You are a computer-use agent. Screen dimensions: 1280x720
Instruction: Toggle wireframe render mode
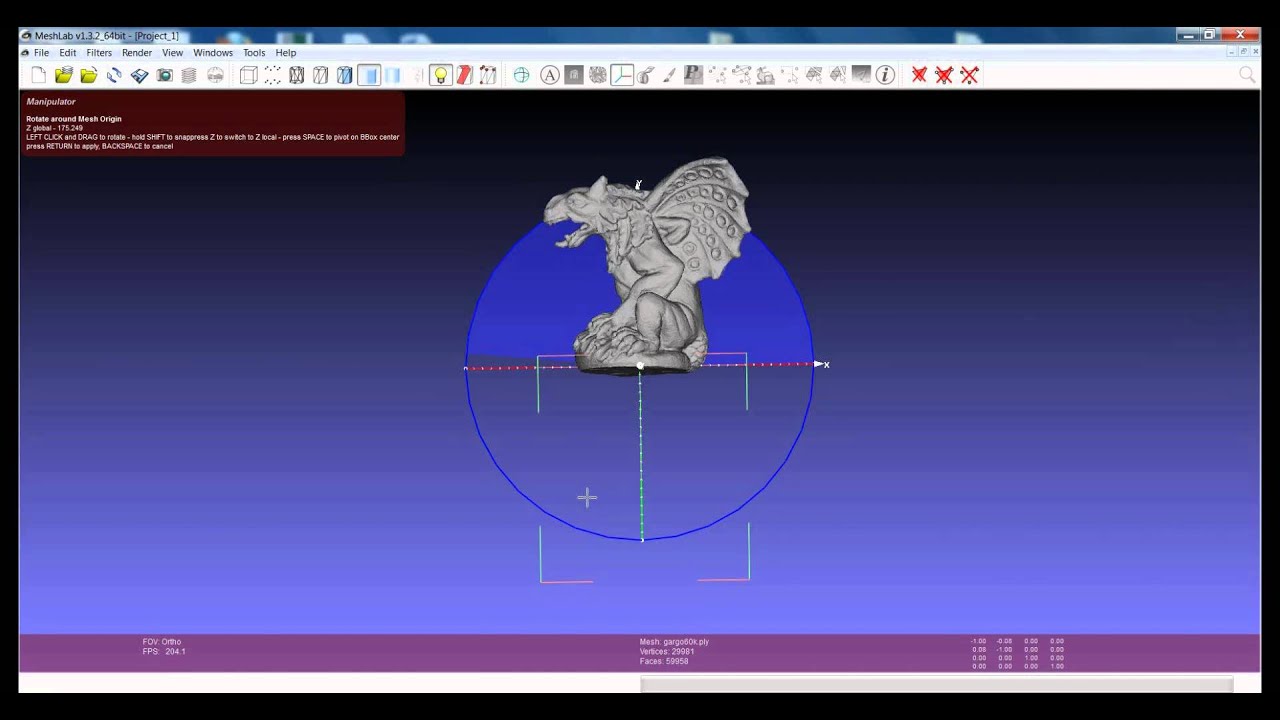297,75
